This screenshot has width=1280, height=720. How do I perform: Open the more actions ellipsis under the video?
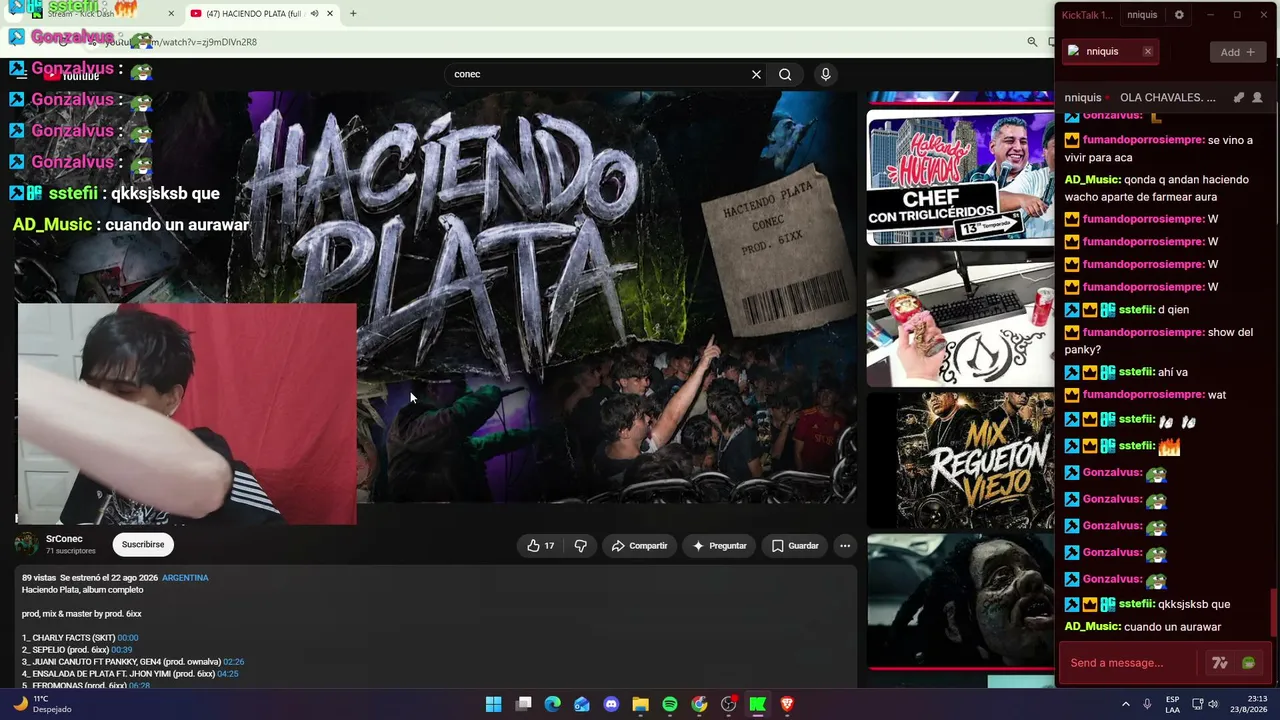pos(845,546)
